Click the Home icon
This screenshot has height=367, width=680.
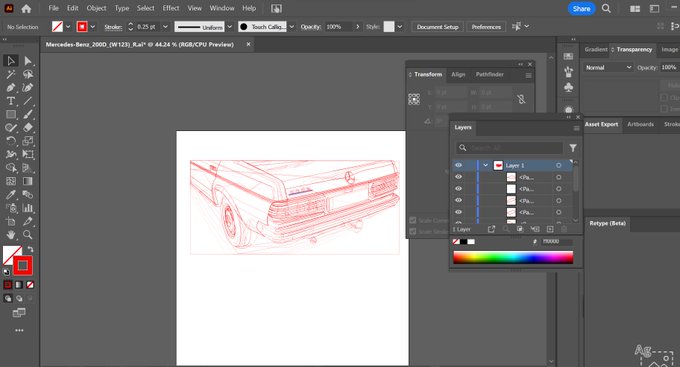(x=26, y=8)
